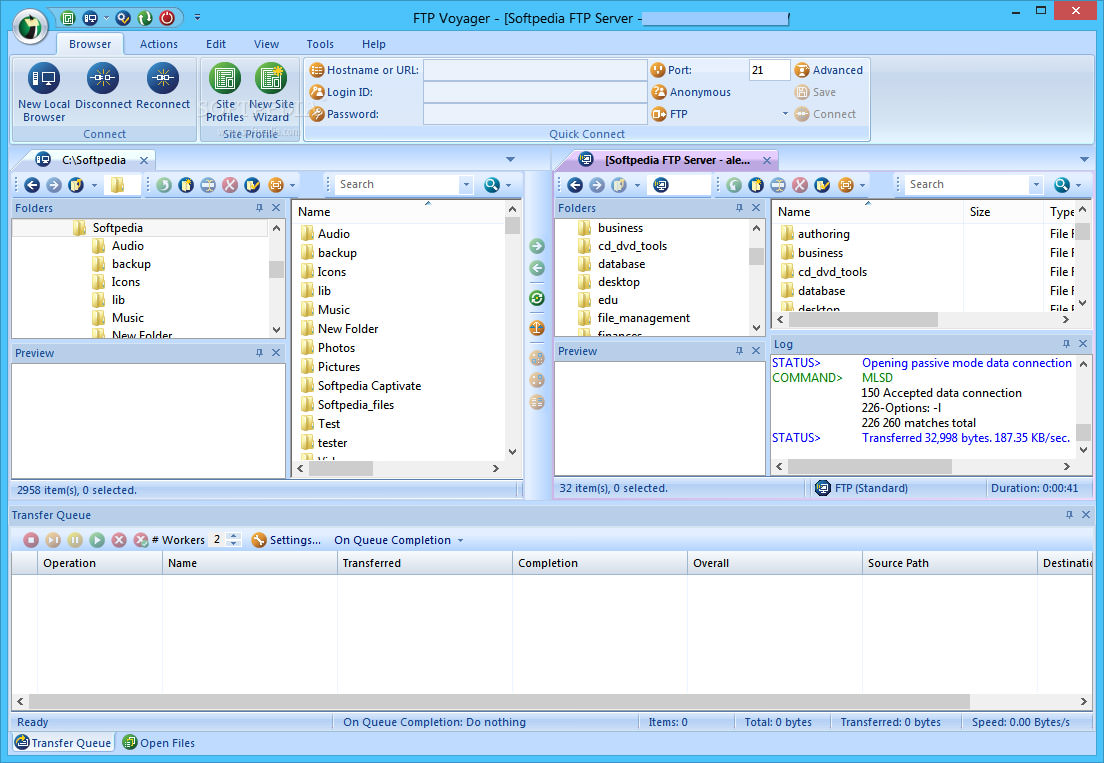Open Site Profiles

(225, 92)
